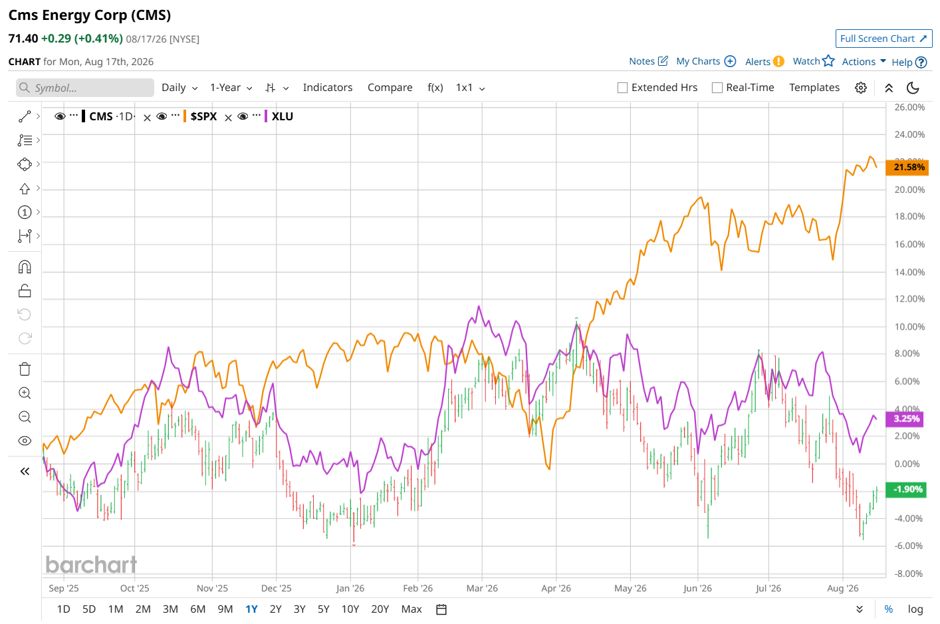
Task: Select the 6M time range tab
Action: click(x=198, y=609)
